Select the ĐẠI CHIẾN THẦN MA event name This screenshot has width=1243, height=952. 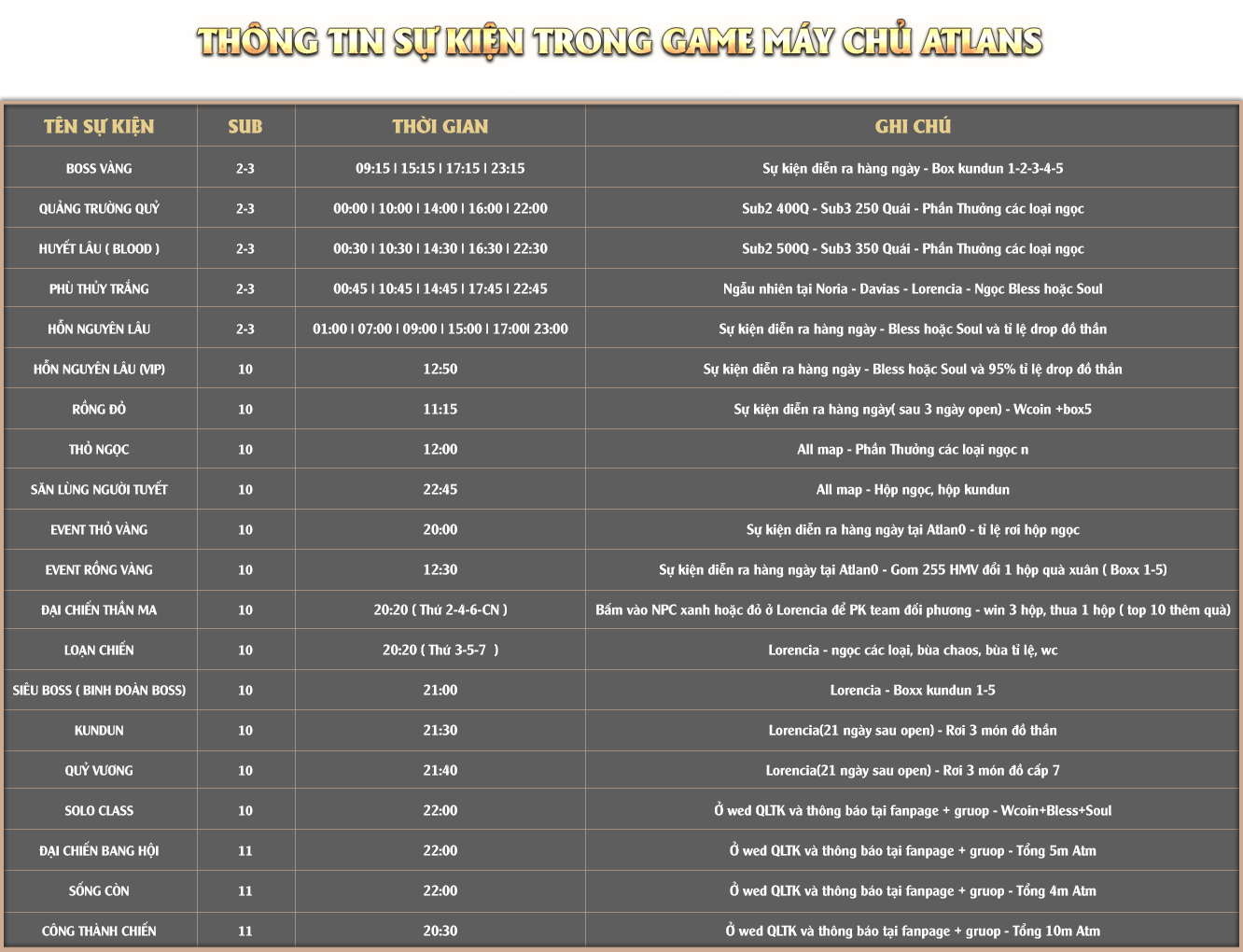click(99, 610)
